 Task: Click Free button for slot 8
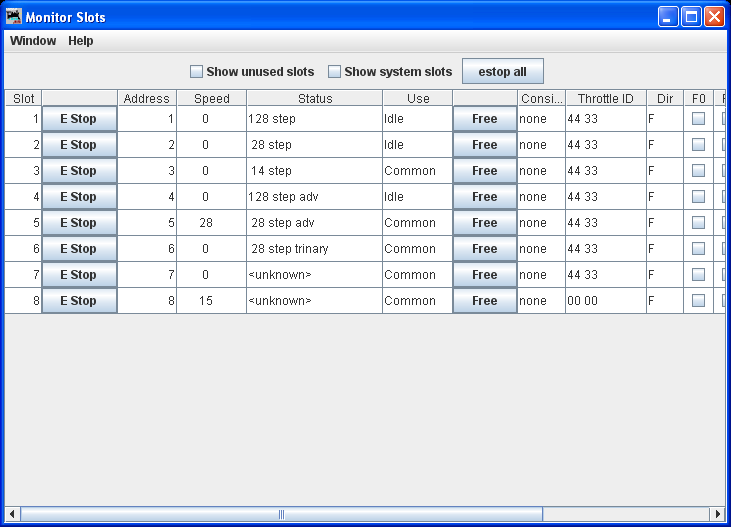(485, 301)
